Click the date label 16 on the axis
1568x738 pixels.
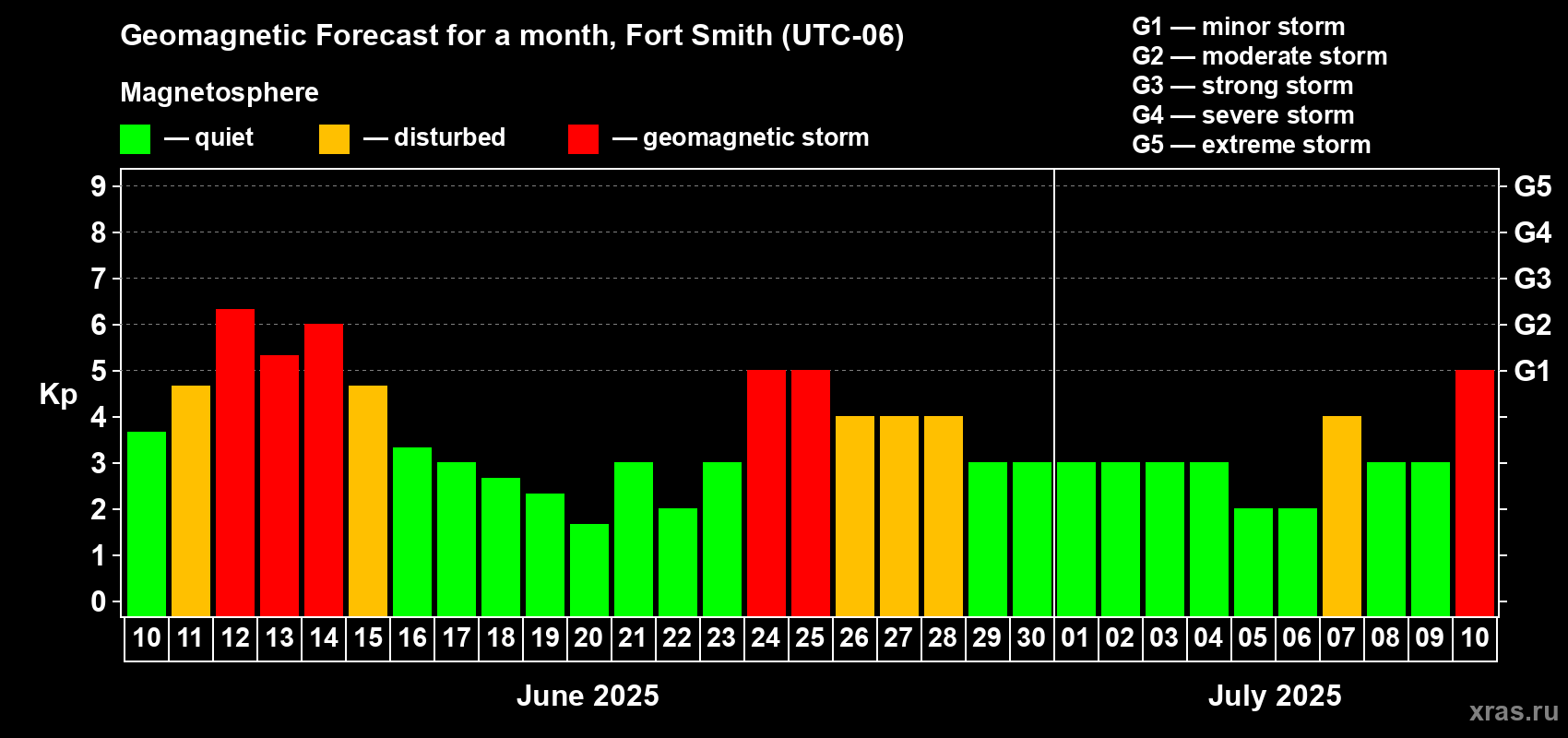(x=412, y=638)
